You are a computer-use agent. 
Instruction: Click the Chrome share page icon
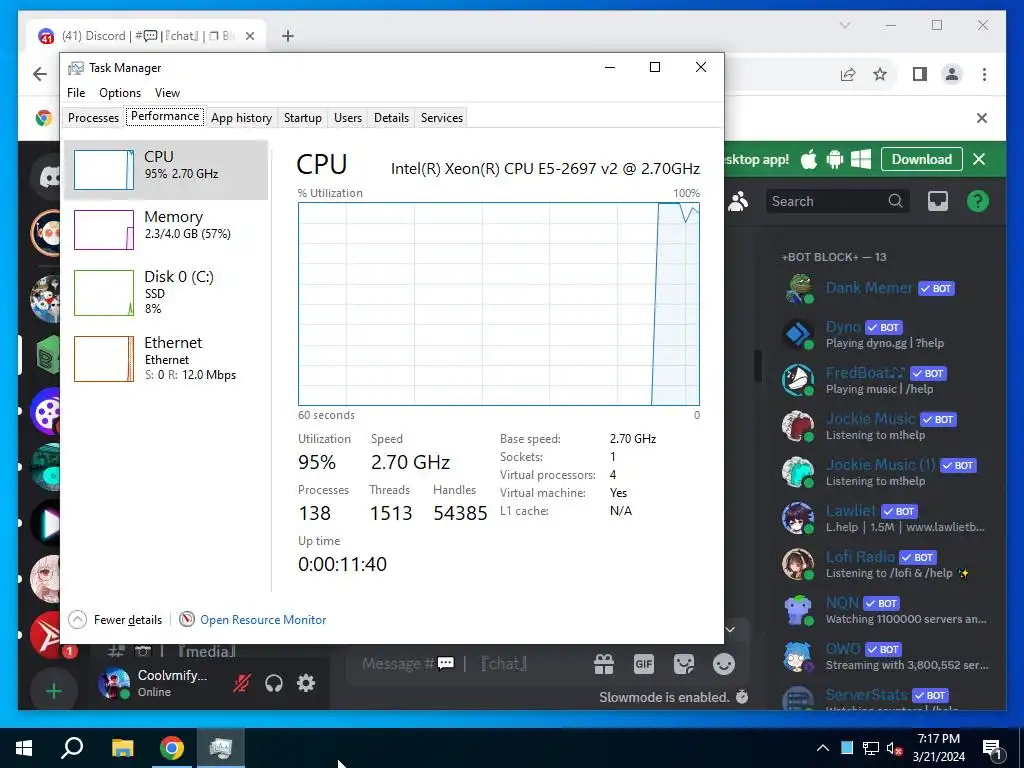[848, 74]
